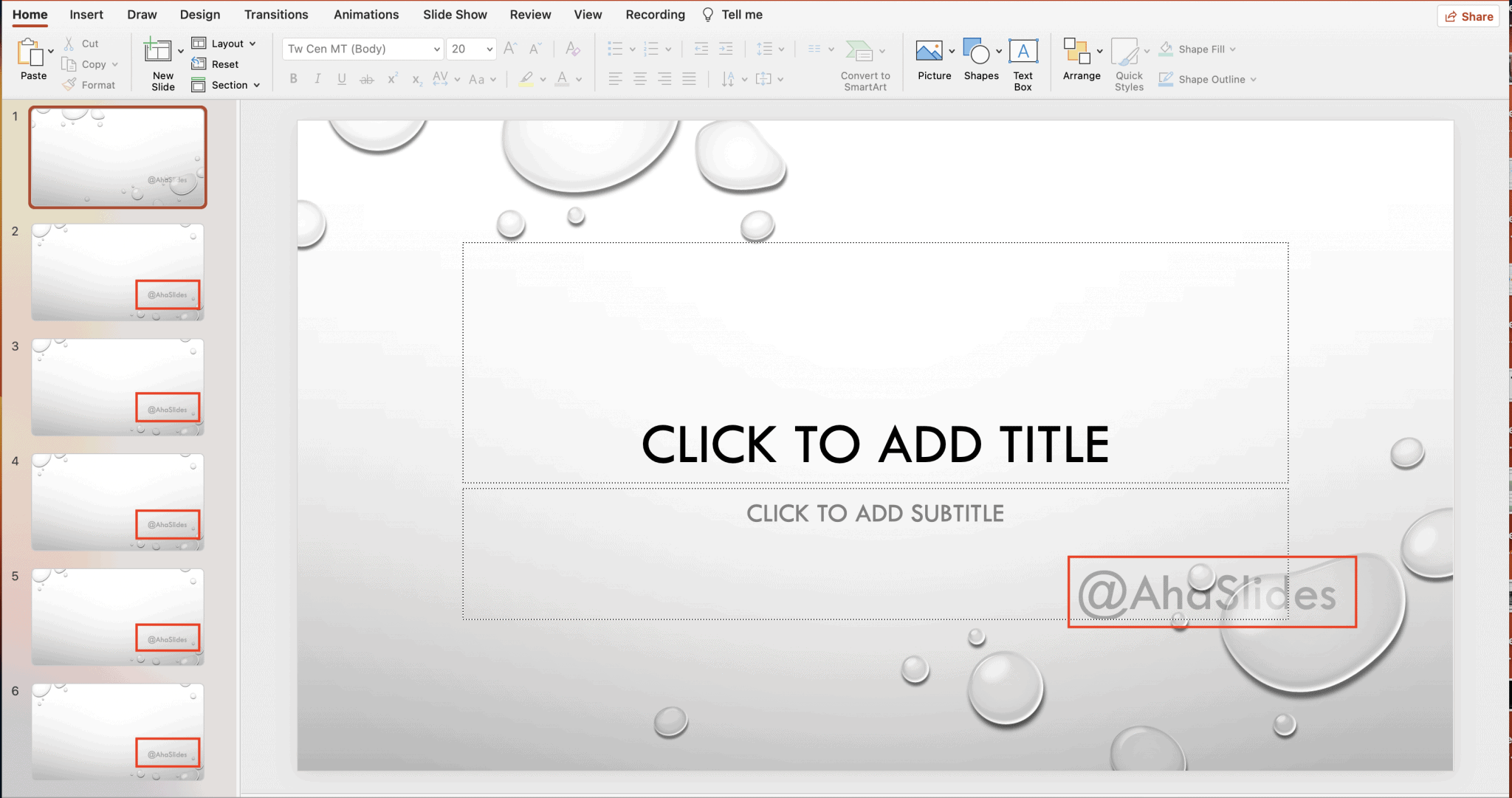1512x798 pixels.
Task: Open the Slide Show menu
Action: pyautogui.click(x=455, y=14)
